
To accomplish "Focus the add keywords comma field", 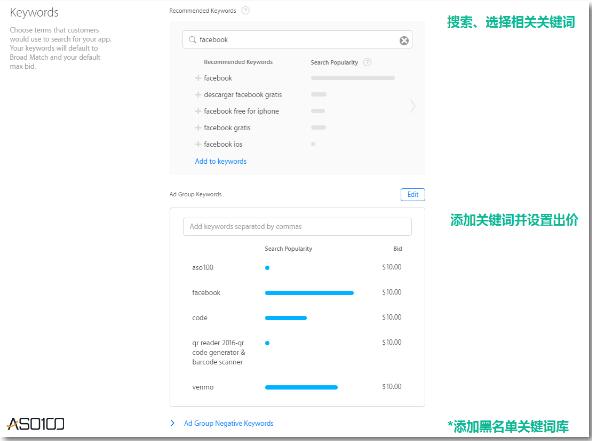I will (x=297, y=227).
